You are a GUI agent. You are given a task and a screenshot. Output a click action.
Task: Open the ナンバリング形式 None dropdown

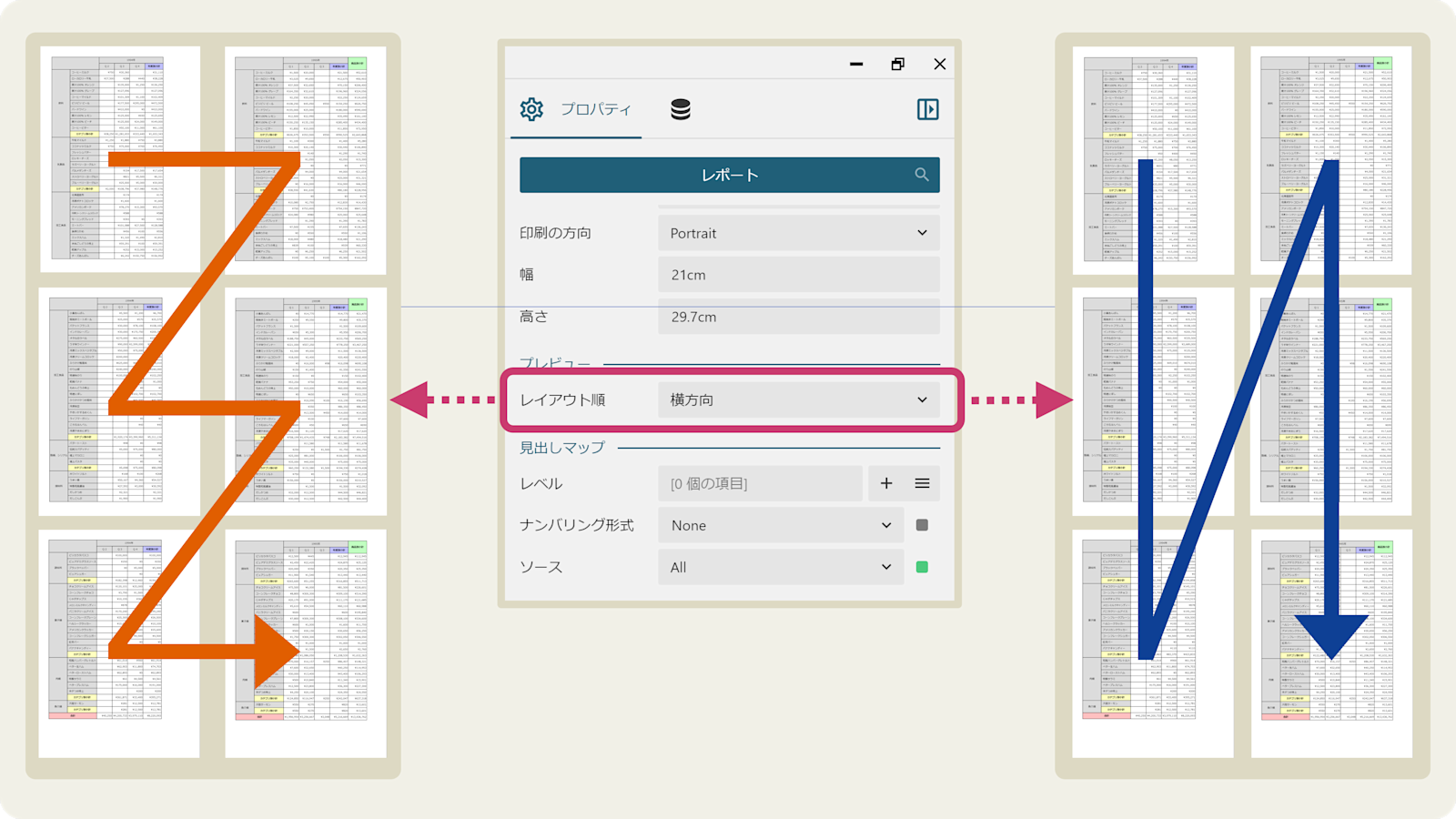click(781, 525)
